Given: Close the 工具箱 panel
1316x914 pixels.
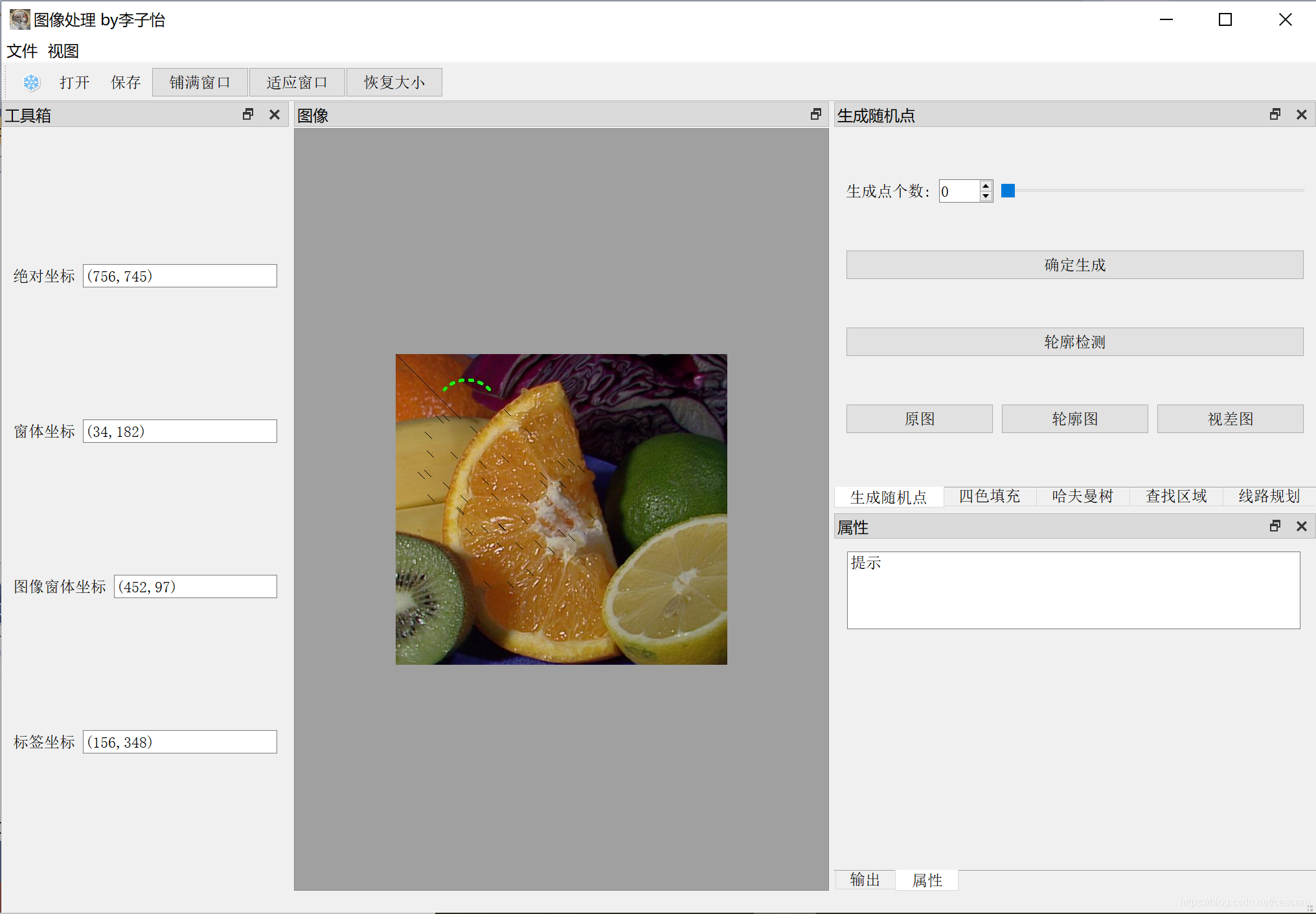Looking at the screenshot, I should (275, 115).
